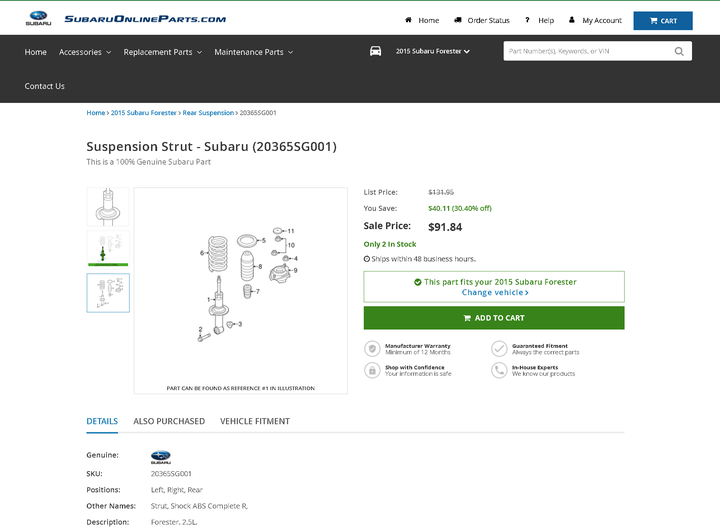Screen dimensions: 720x530
Task: Click the Manufacturer Warranty shield icon
Action: [x=372, y=349]
